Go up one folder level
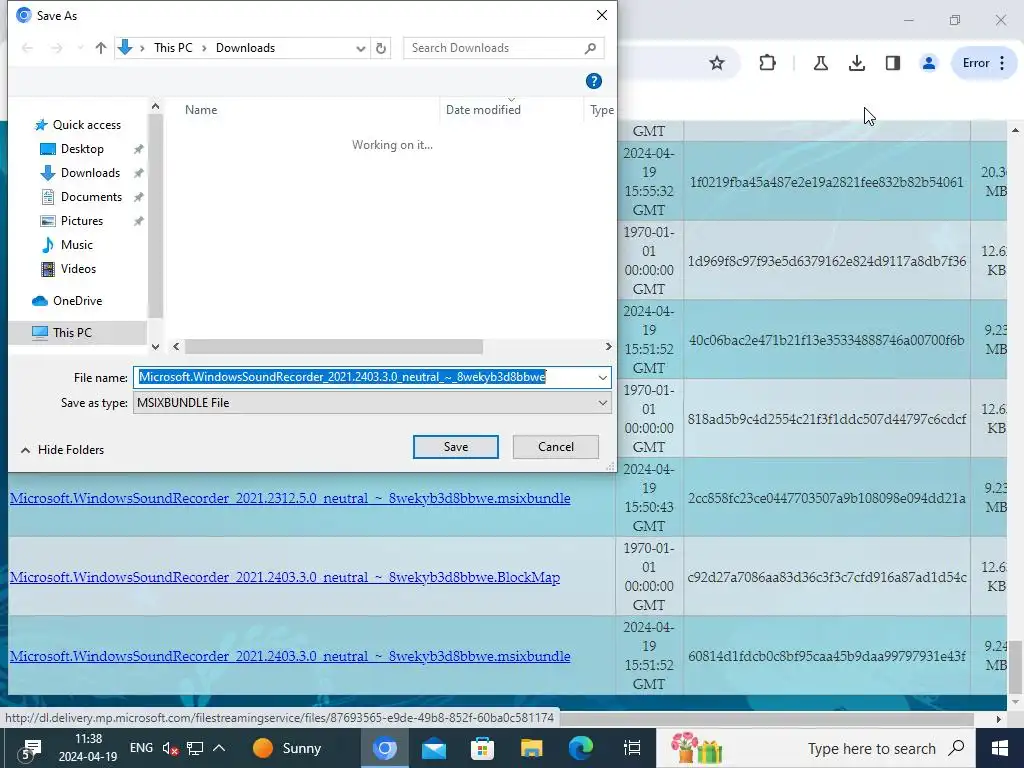This screenshot has height=768, width=1024. [x=101, y=48]
